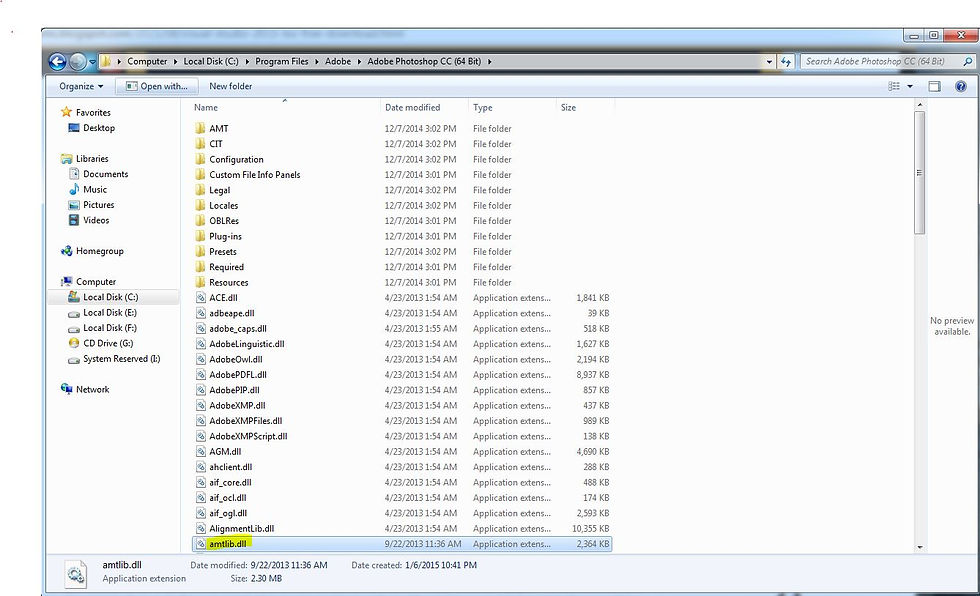This screenshot has width=980, height=596.
Task: Select Computer in the breadcrumb path
Action: tap(147, 61)
